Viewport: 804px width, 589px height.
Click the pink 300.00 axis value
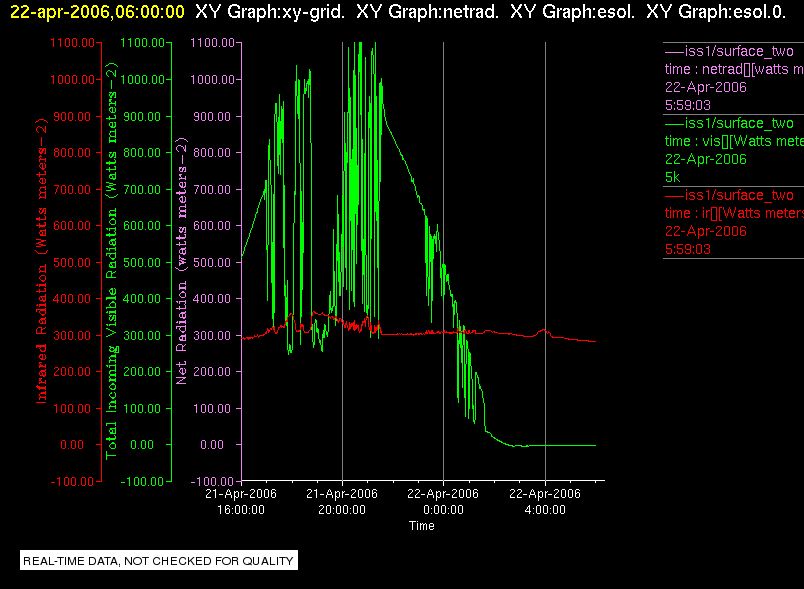pyautogui.click(x=212, y=336)
